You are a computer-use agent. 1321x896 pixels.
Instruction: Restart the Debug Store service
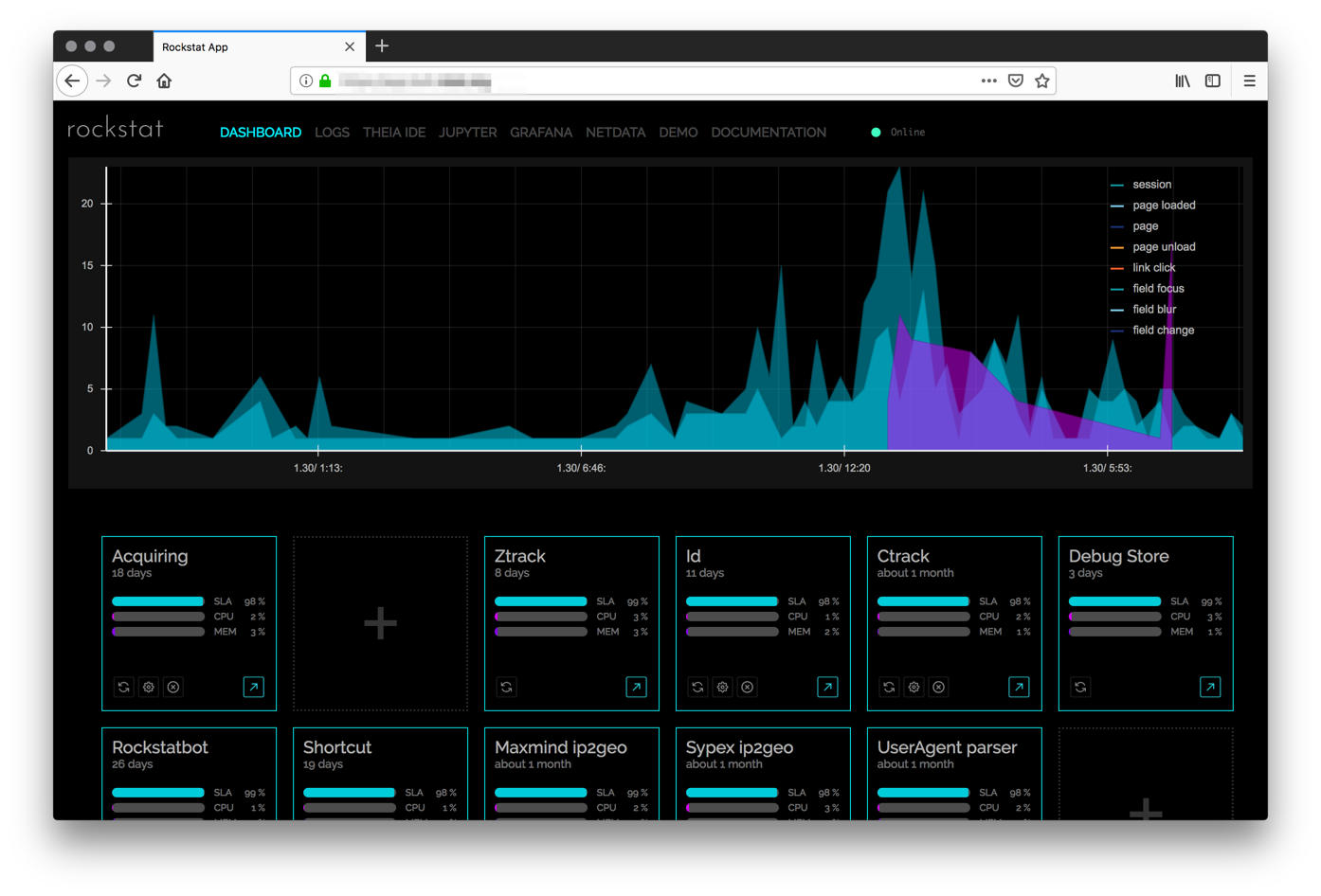pyautogui.click(x=1081, y=687)
